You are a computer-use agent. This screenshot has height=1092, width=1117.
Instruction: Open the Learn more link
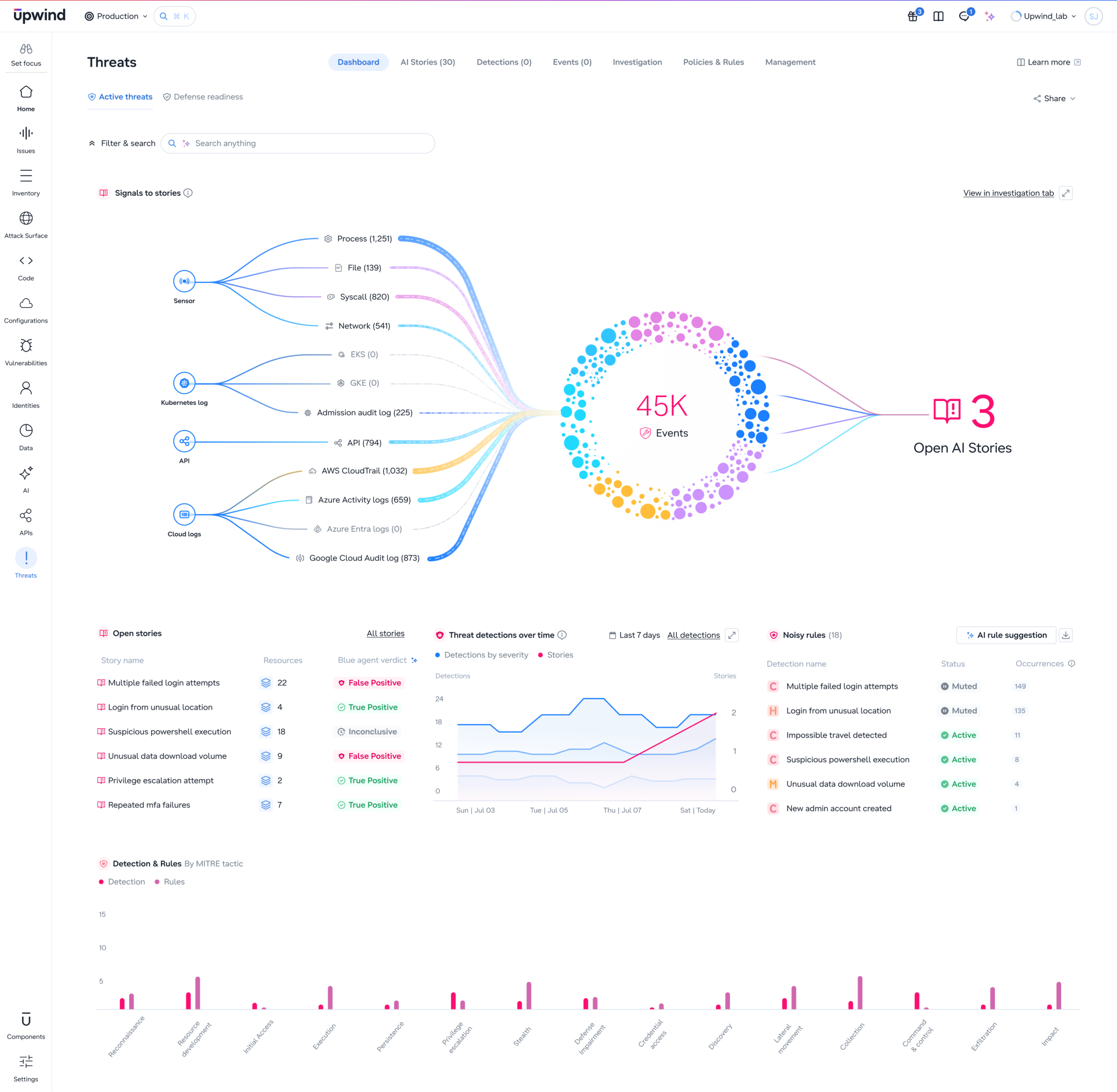(1048, 62)
